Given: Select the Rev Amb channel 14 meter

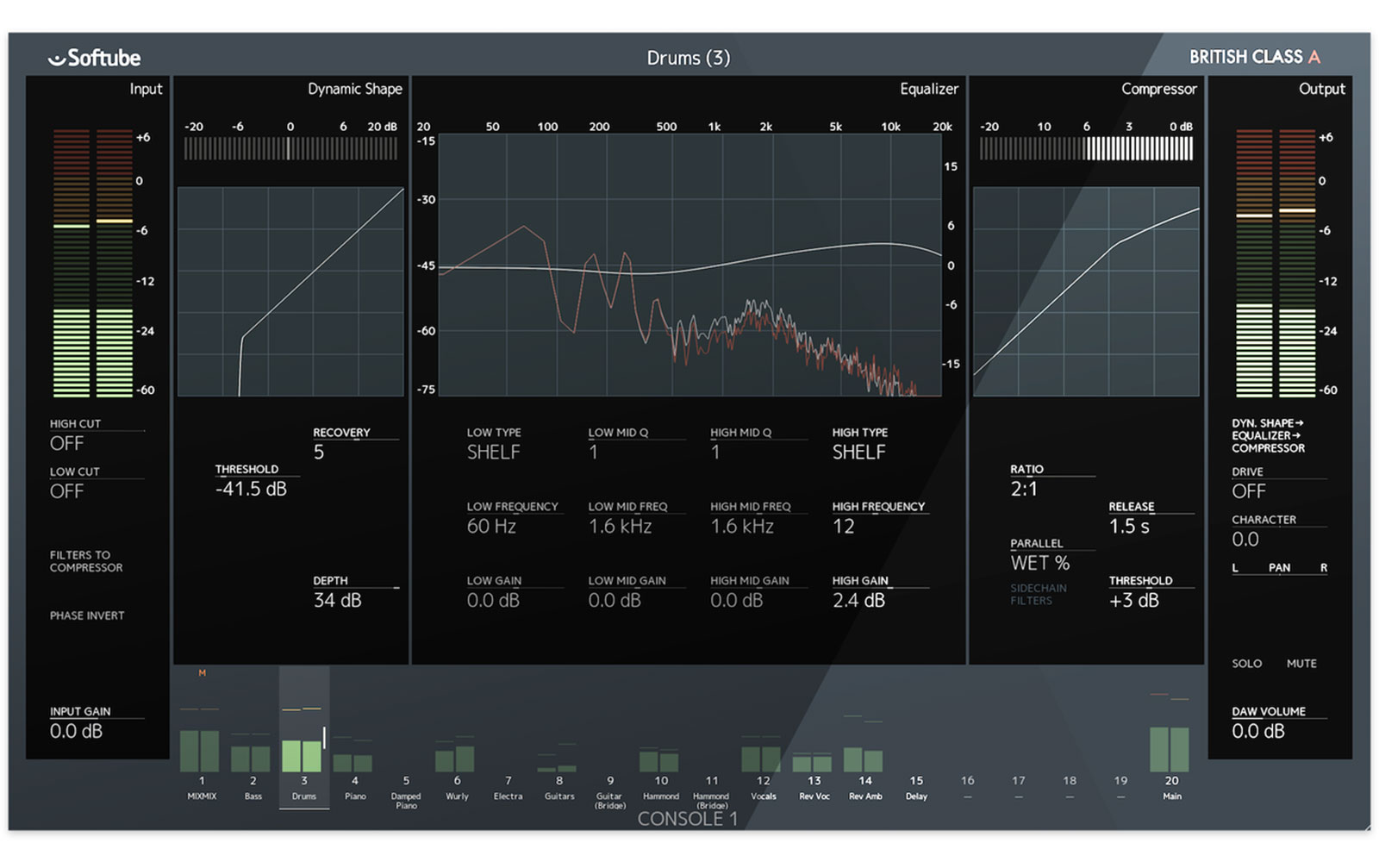Looking at the screenshot, I should (x=864, y=759).
